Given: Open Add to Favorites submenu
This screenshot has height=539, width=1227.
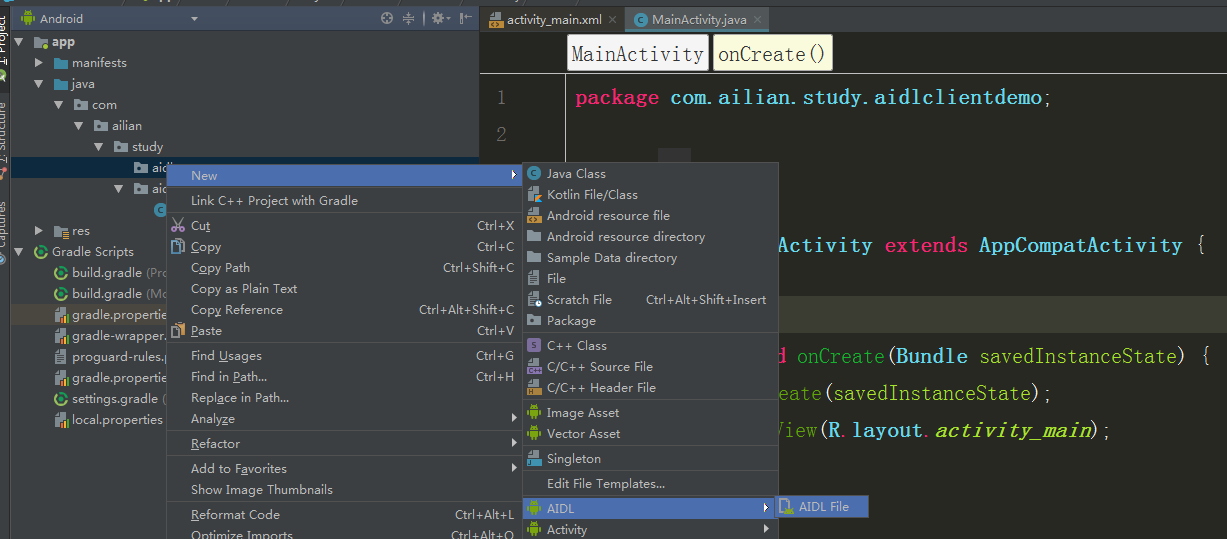Looking at the screenshot, I should tap(345, 469).
